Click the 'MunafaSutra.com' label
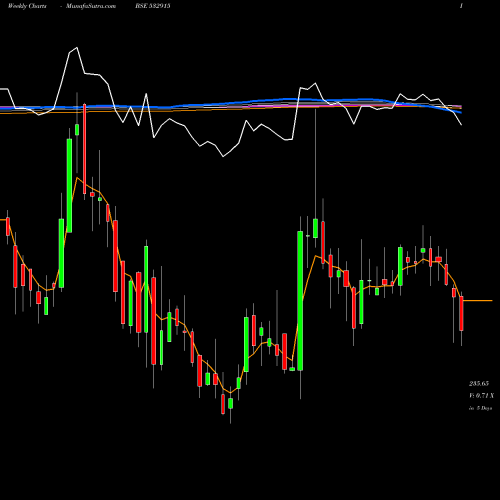Screen dimensions: 500x500 tap(91, 6)
